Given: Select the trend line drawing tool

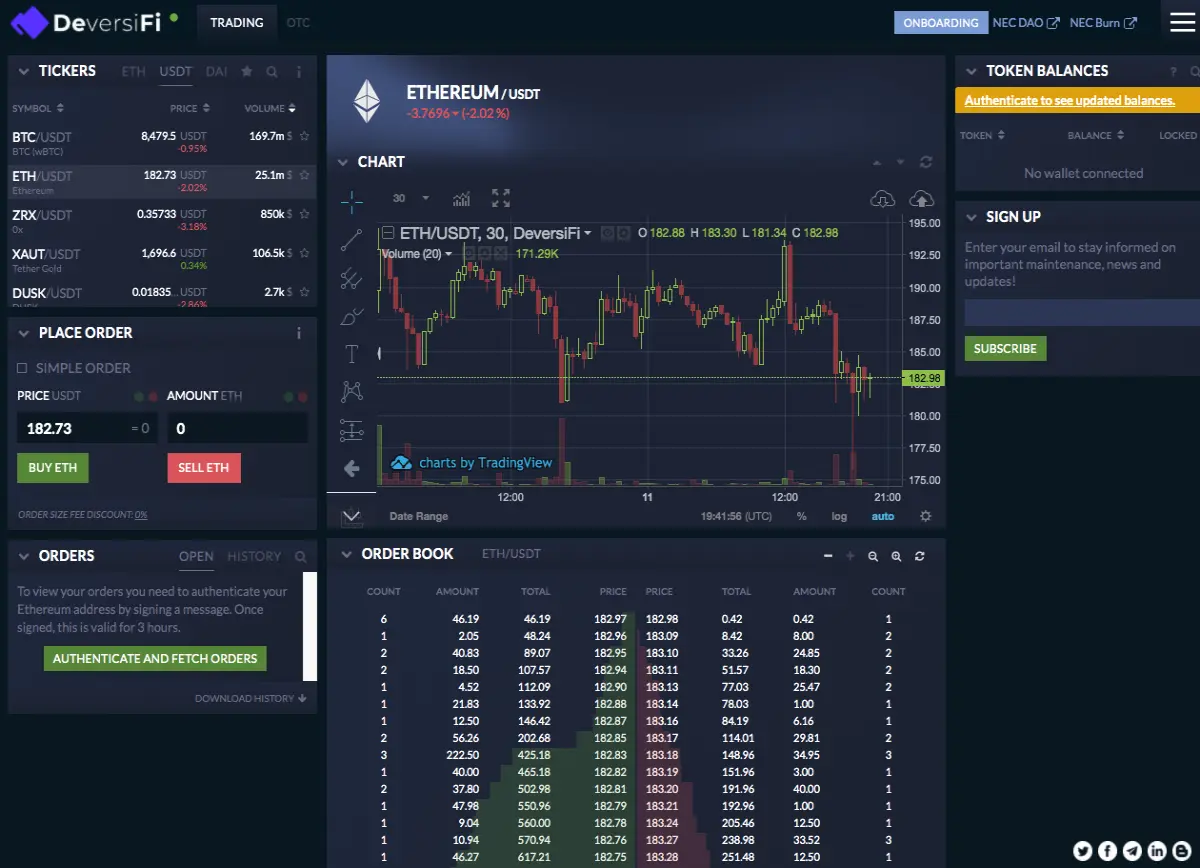Looking at the screenshot, I should pos(351,239).
